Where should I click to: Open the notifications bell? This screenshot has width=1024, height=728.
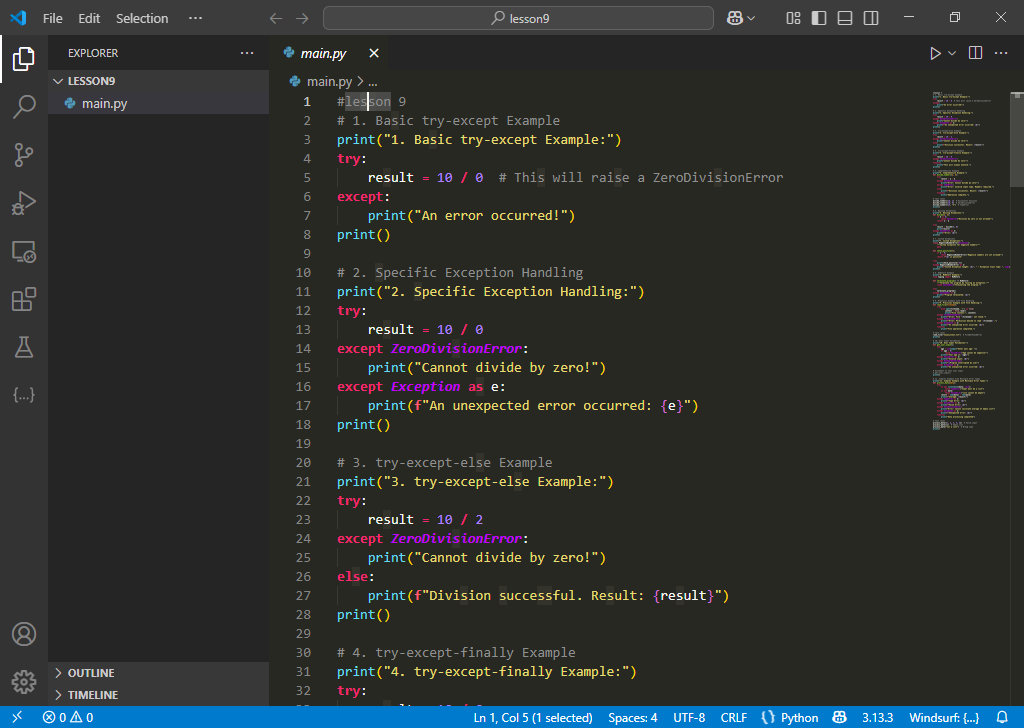tap(1002, 717)
